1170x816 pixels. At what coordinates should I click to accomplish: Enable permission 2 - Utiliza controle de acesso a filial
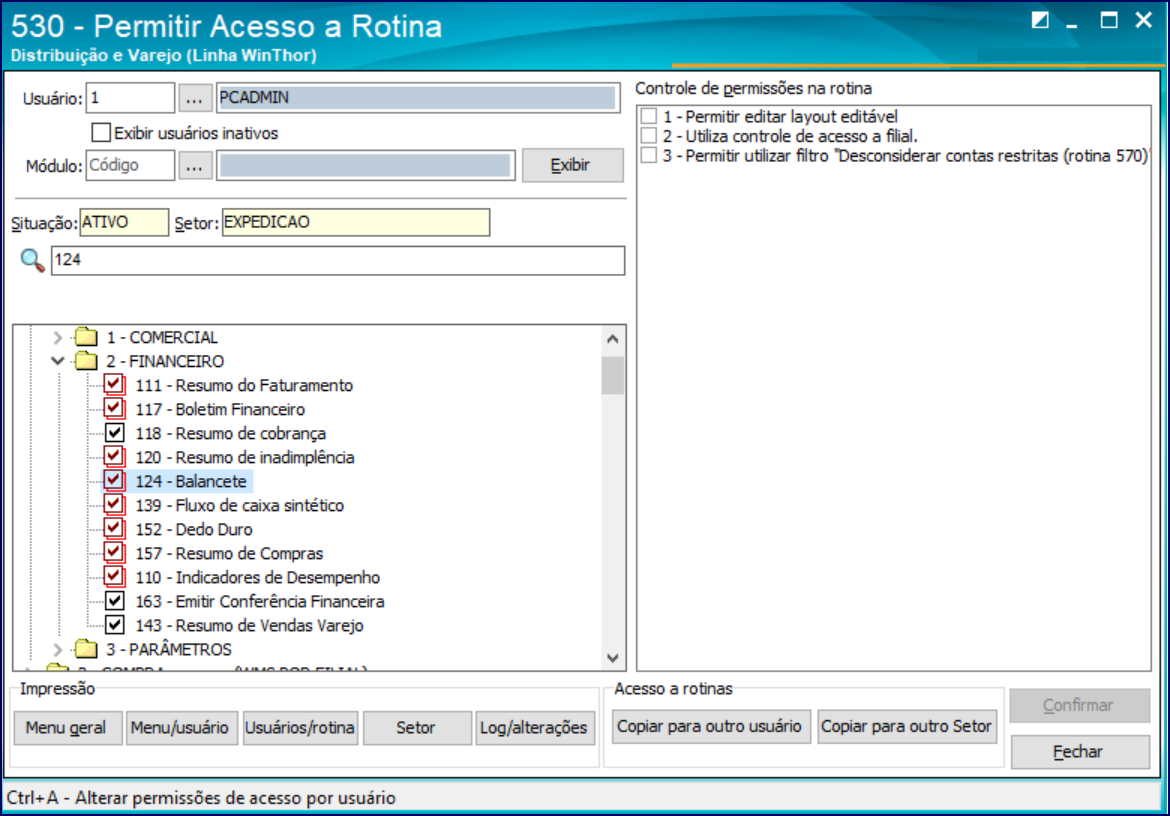point(649,136)
